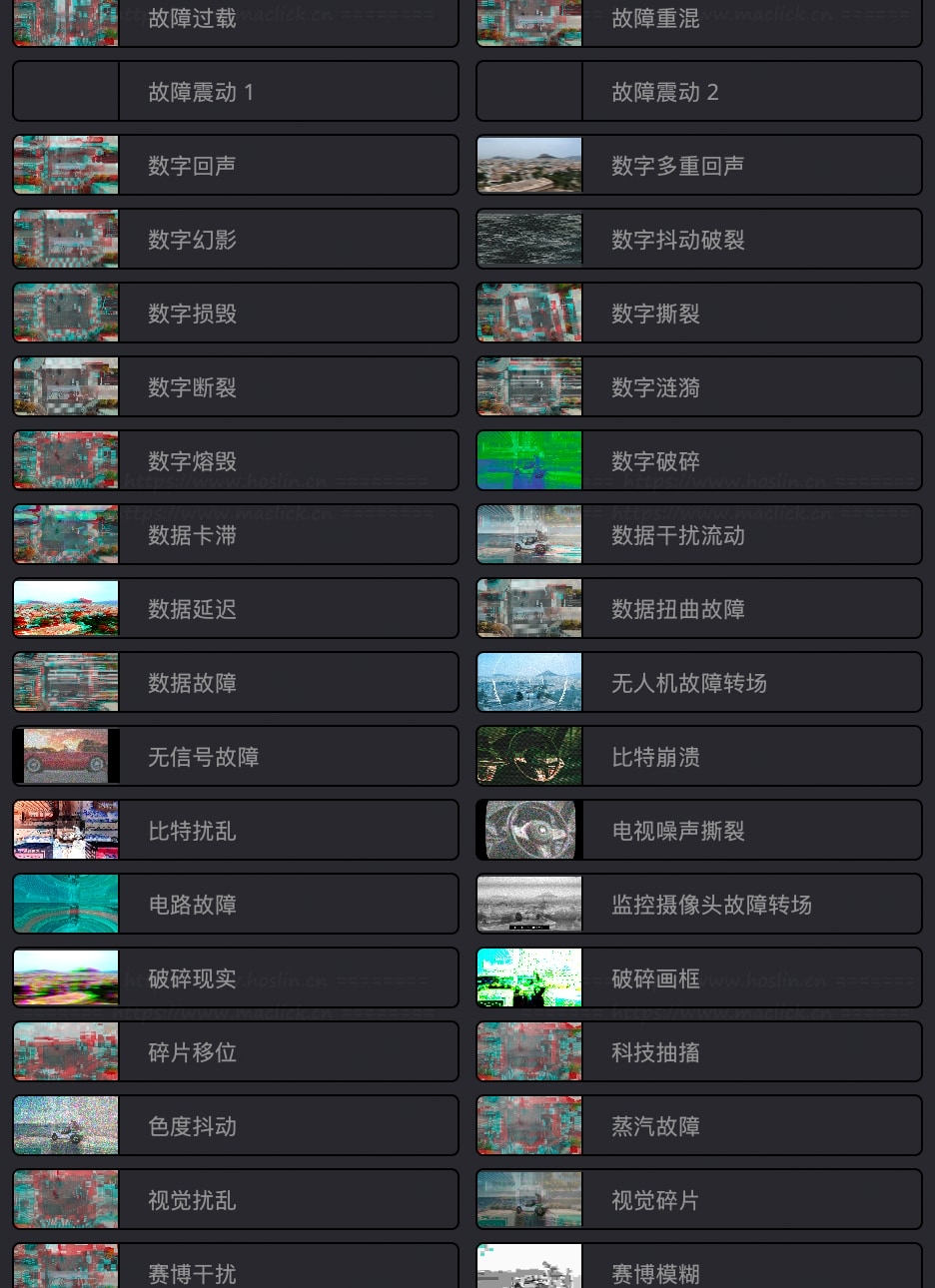The image size is (935, 1288).
Task: Choose the 比特崩溃 effect
Action: (699, 757)
